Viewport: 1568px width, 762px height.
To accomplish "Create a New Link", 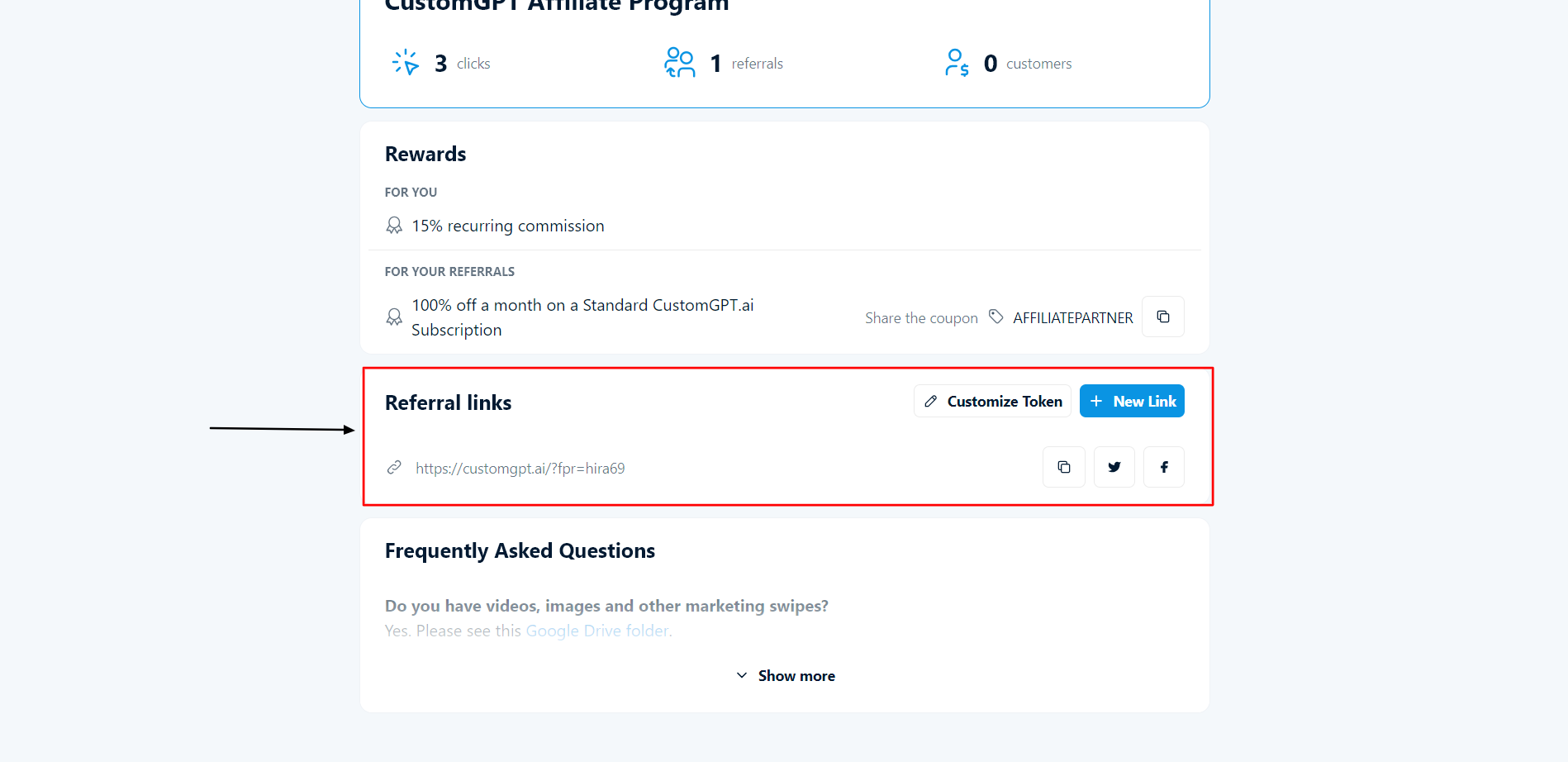I will [x=1132, y=401].
